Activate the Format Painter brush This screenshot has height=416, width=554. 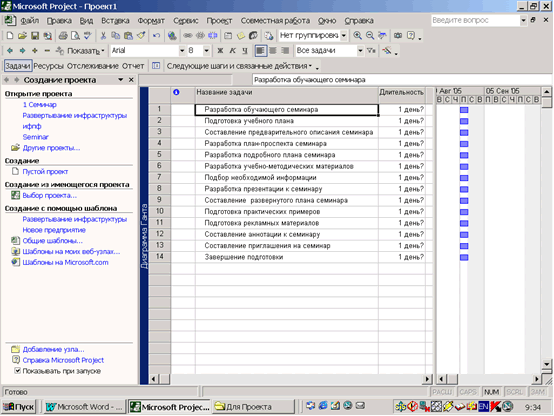pos(141,35)
